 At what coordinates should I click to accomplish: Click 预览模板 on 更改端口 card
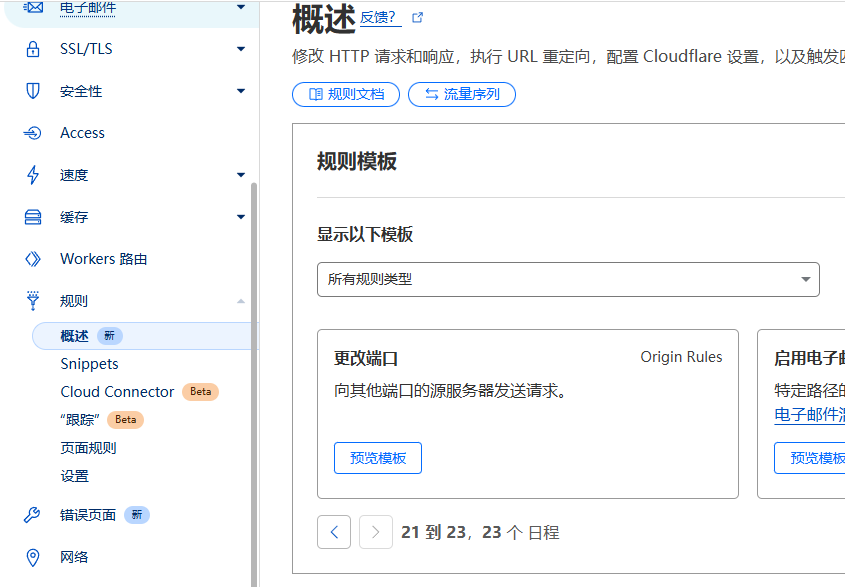[x=378, y=458]
